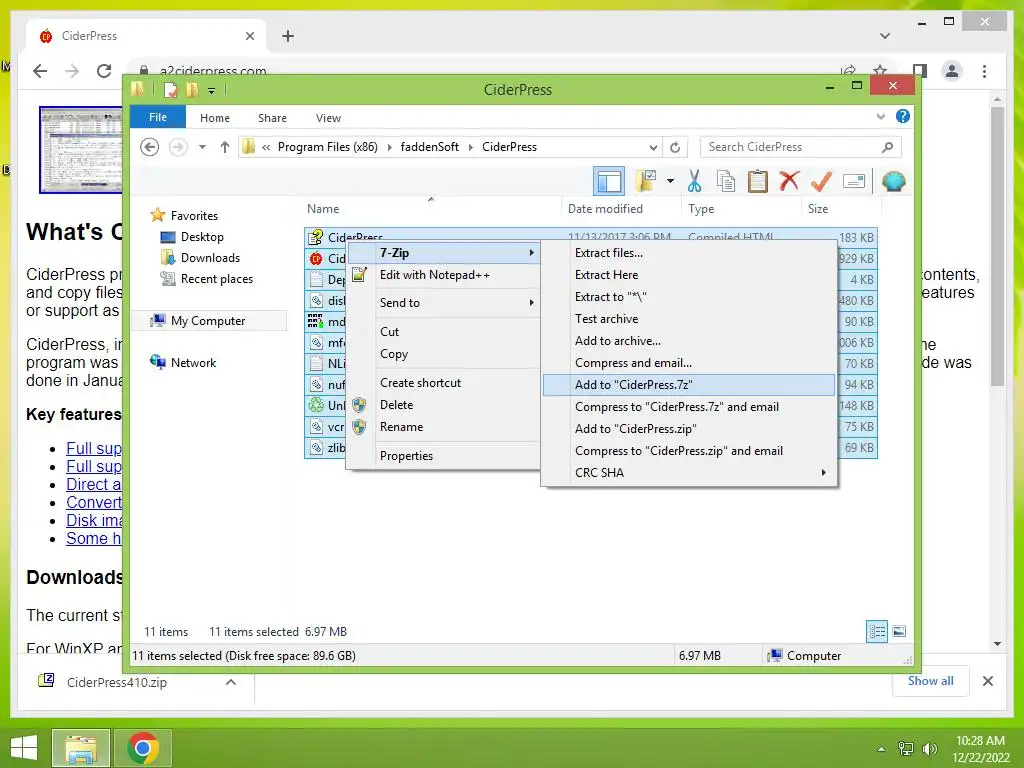1024x768 pixels.
Task: Go up one folder level in Explorer
Action: click(x=225, y=147)
